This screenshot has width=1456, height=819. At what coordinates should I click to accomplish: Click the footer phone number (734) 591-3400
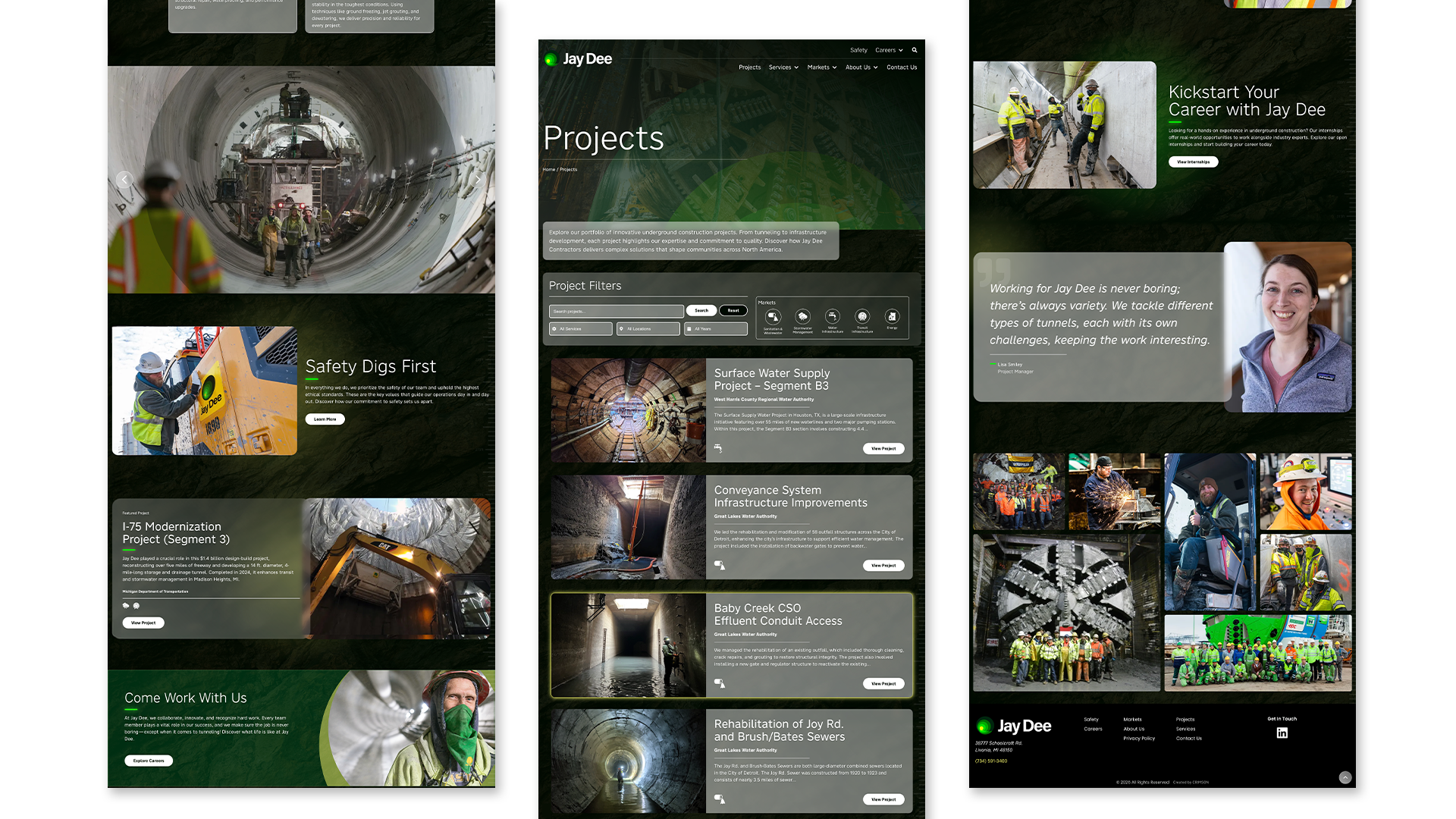(991, 761)
